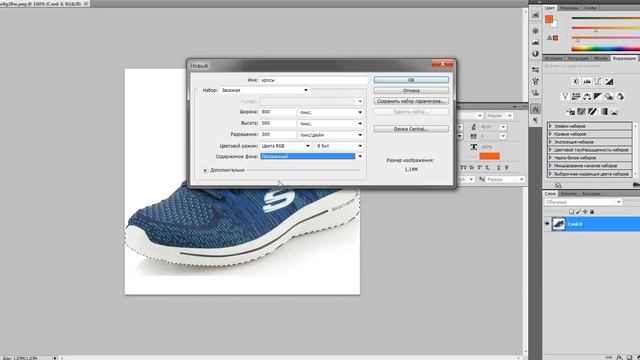Switch to the Образцы tab
640x360 pixels.
569,8
